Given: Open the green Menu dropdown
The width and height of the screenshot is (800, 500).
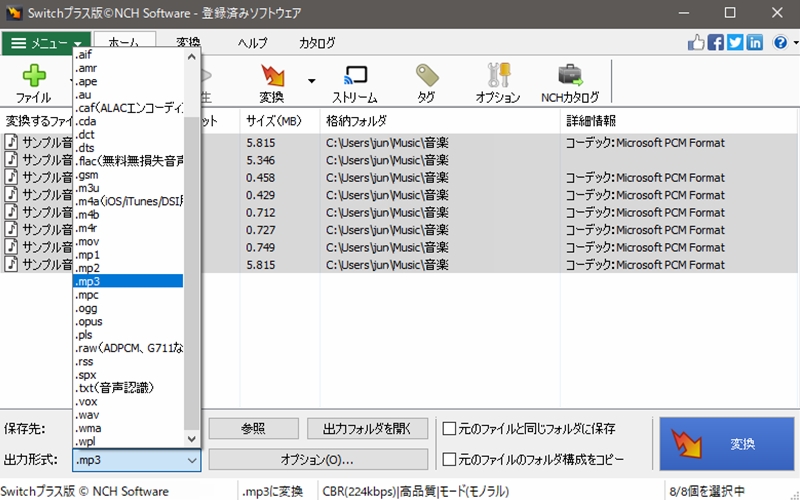Looking at the screenshot, I should [x=46, y=43].
